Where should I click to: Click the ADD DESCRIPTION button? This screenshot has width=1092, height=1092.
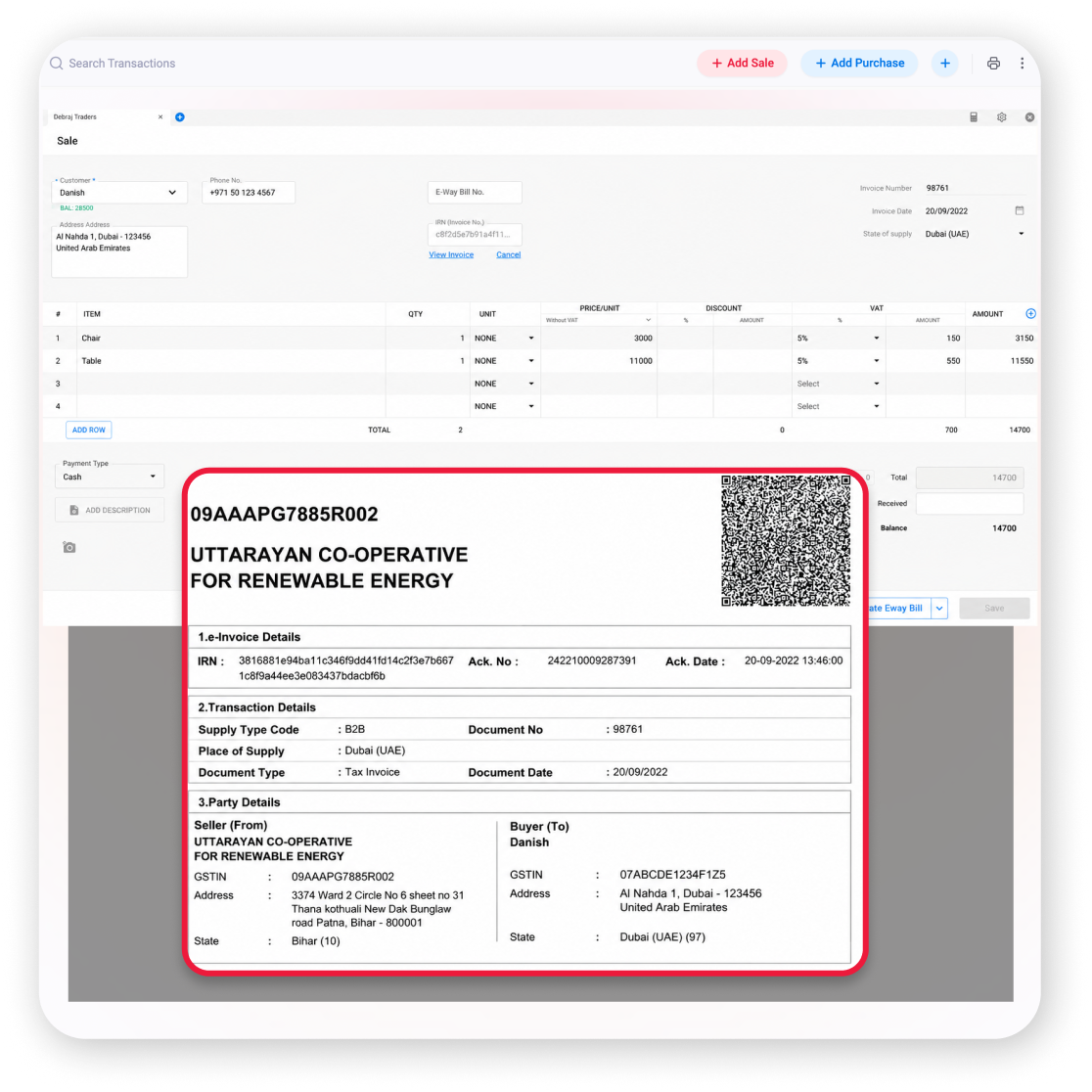[x=110, y=511]
